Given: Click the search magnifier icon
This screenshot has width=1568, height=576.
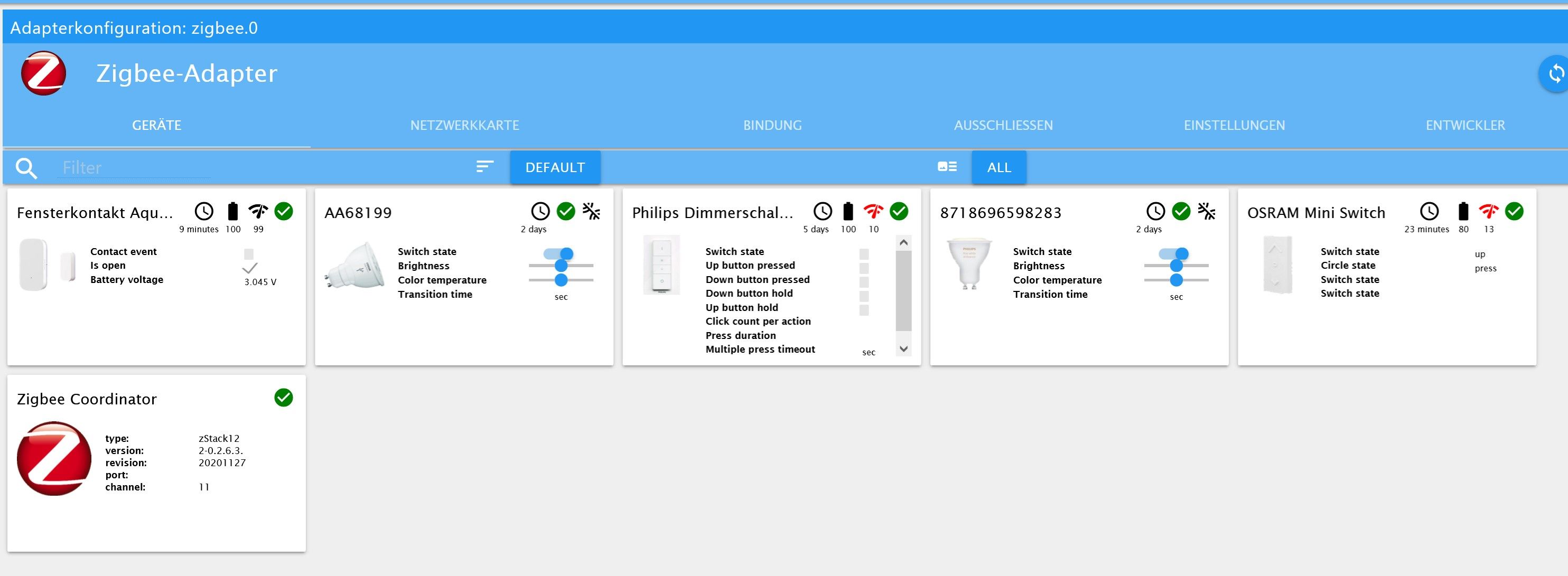Looking at the screenshot, I should coord(26,168).
